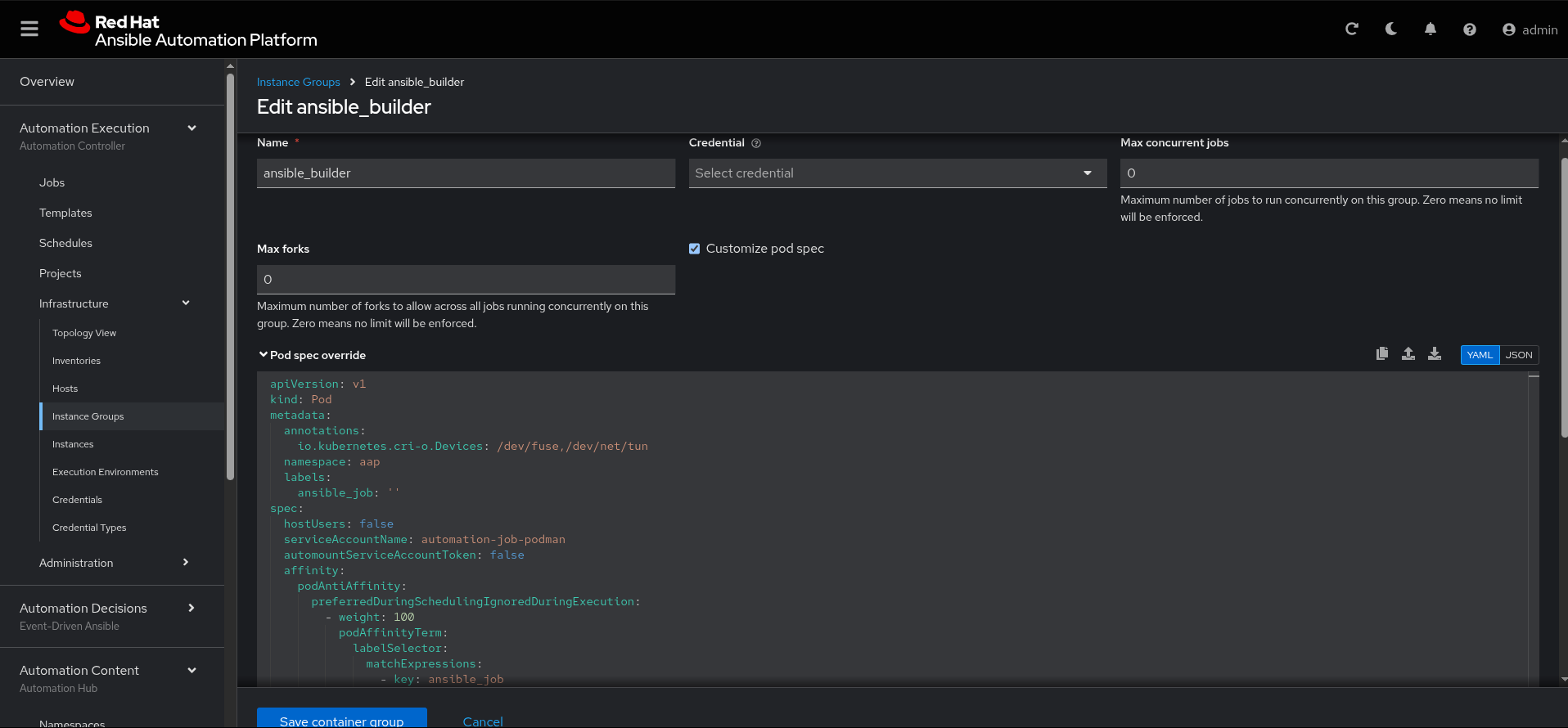This screenshot has width=1568, height=728.
Task: Open the hamburger navigation menu
Action: 29,29
